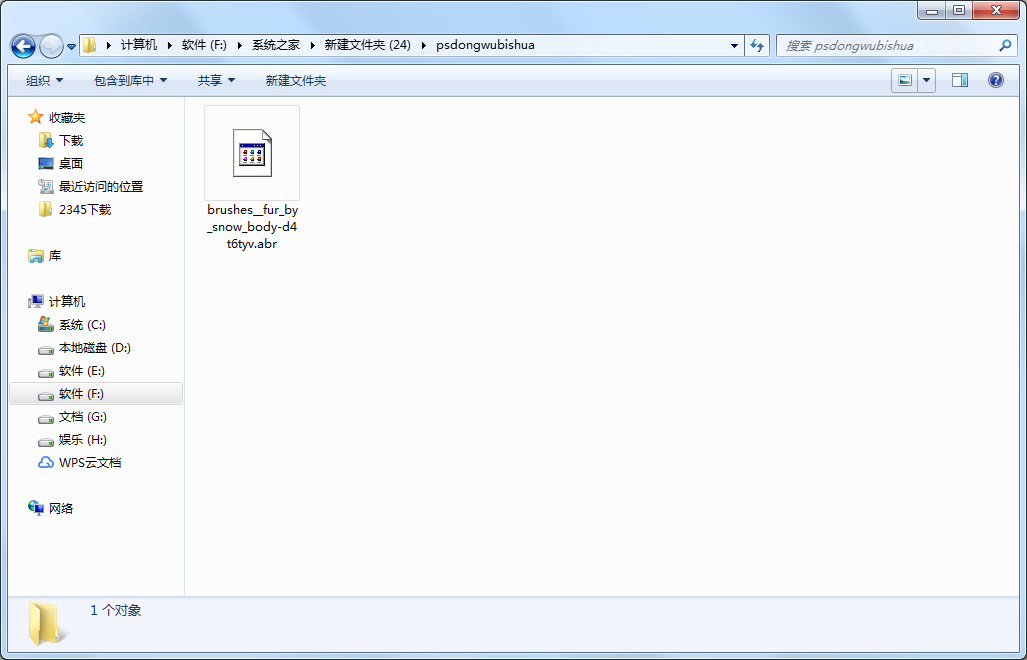Refresh the folder view

pyautogui.click(x=757, y=46)
